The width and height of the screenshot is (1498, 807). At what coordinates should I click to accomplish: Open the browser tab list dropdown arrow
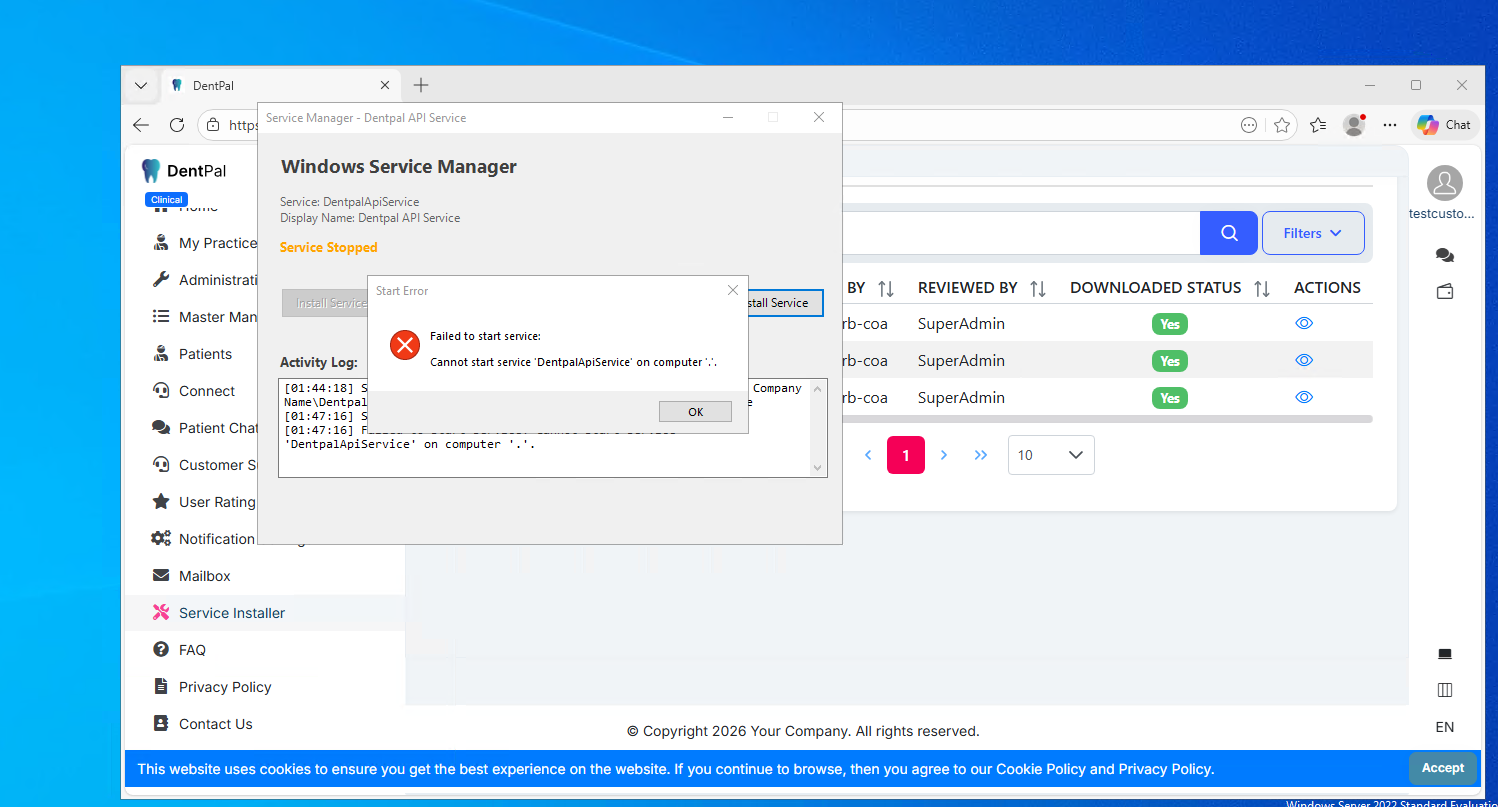click(x=140, y=86)
